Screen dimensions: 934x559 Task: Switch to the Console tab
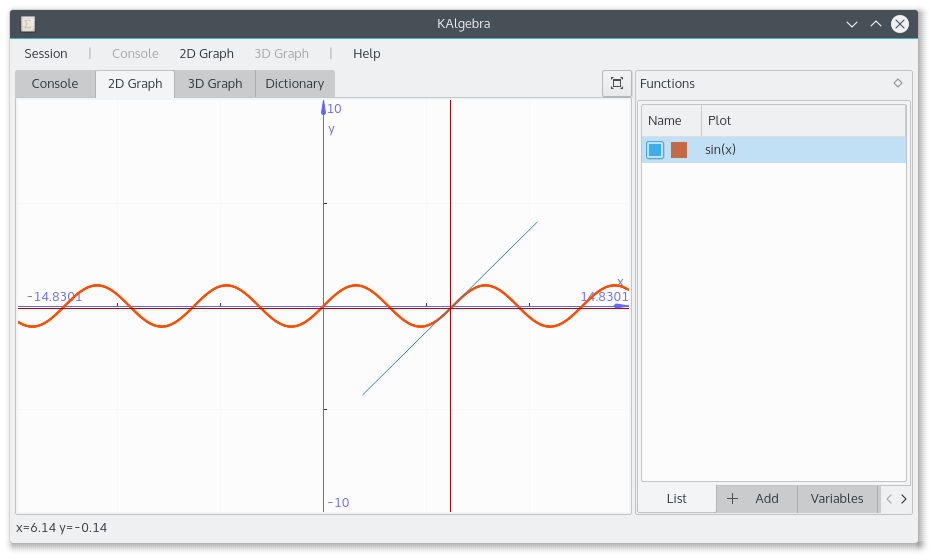pyautogui.click(x=55, y=84)
